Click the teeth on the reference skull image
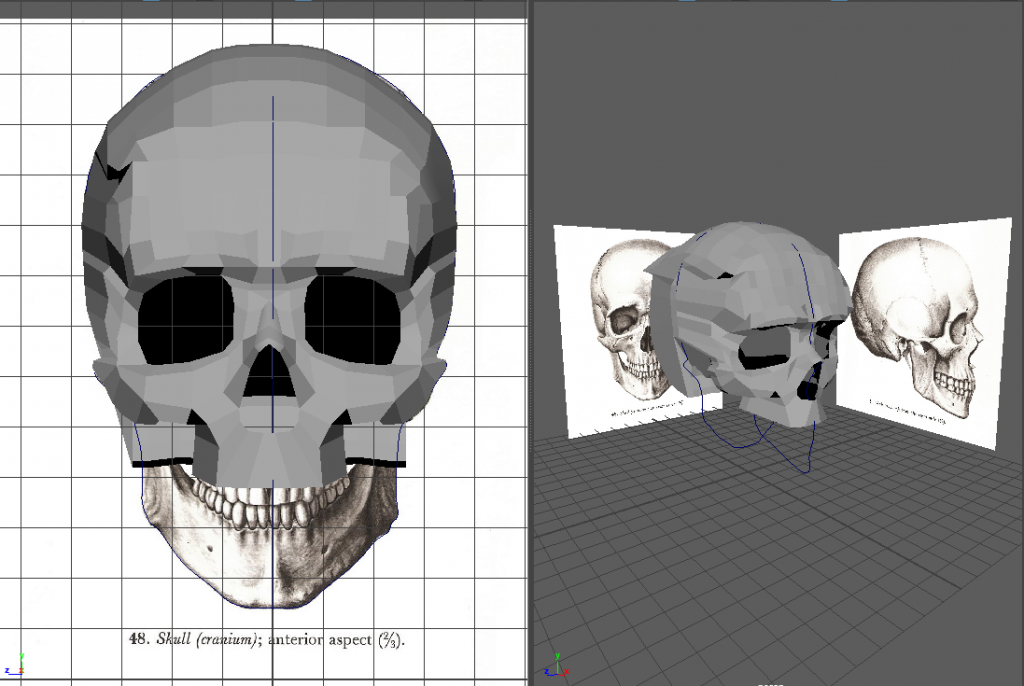Image resolution: width=1024 pixels, height=686 pixels. (x=268, y=500)
